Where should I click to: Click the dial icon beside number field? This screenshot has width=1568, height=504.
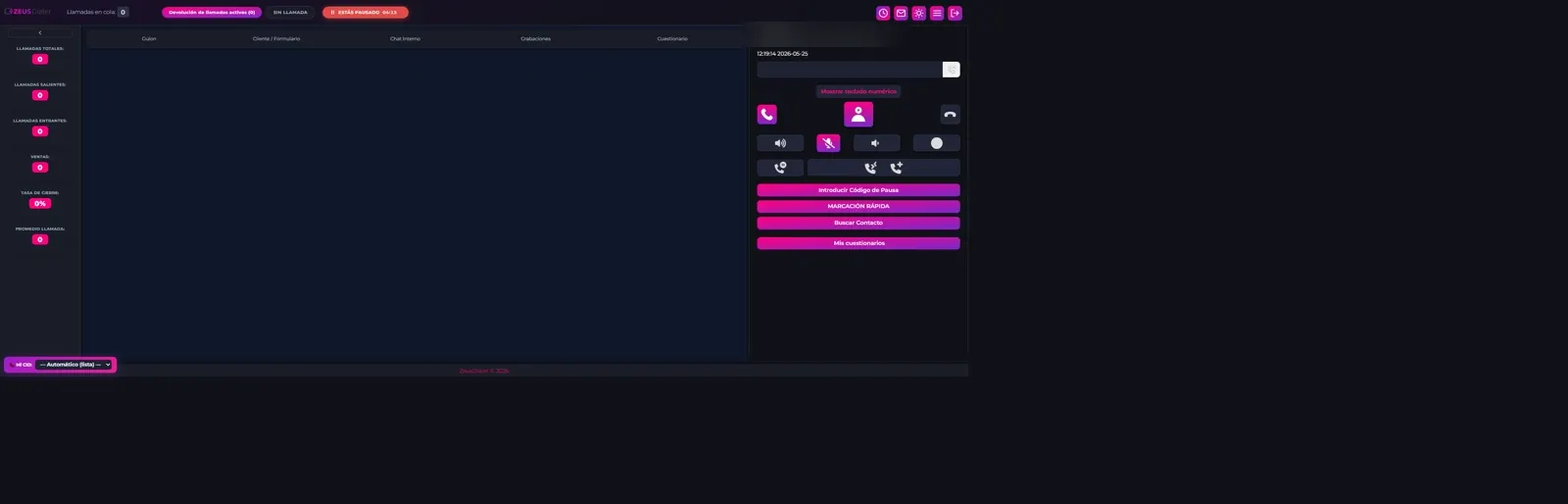[x=952, y=70]
